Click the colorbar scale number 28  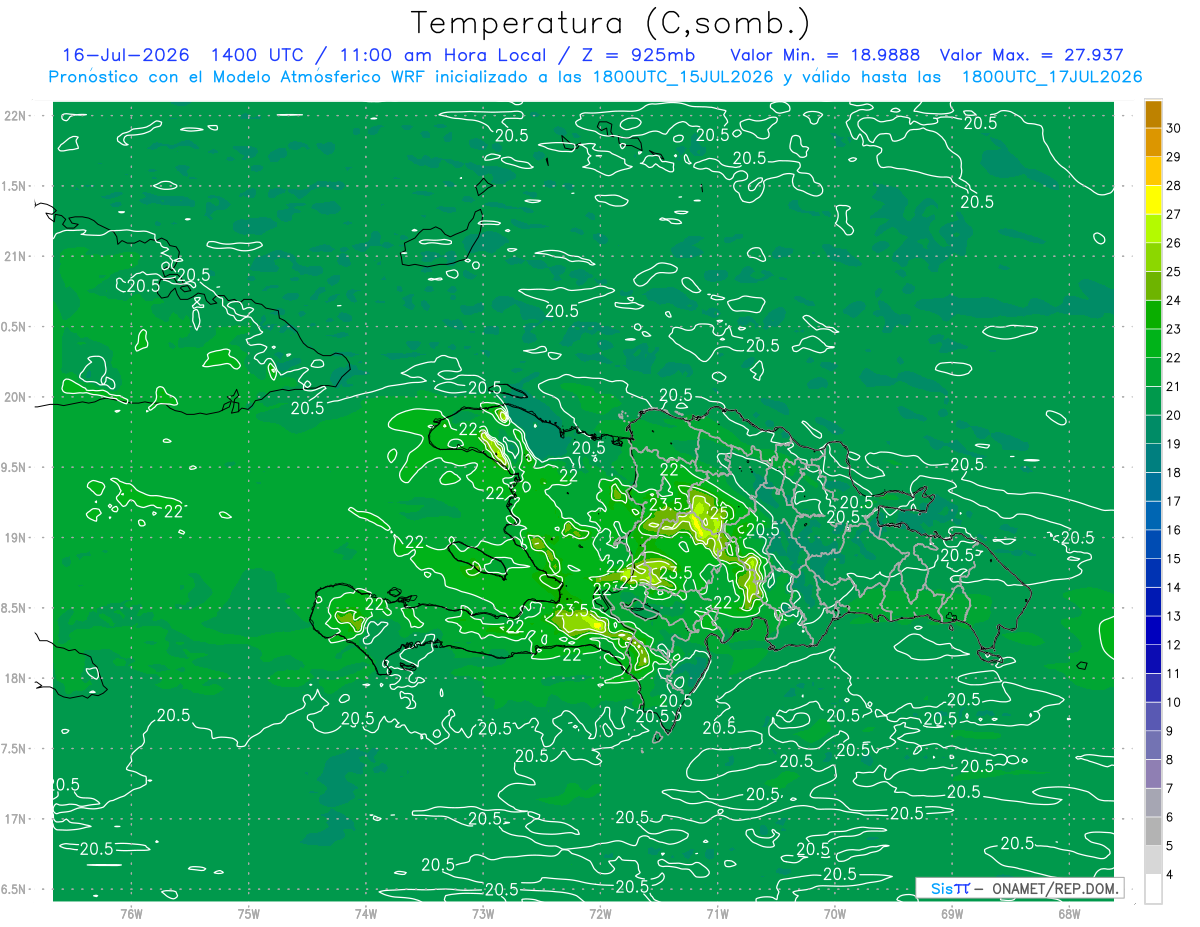pos(1173,186)
